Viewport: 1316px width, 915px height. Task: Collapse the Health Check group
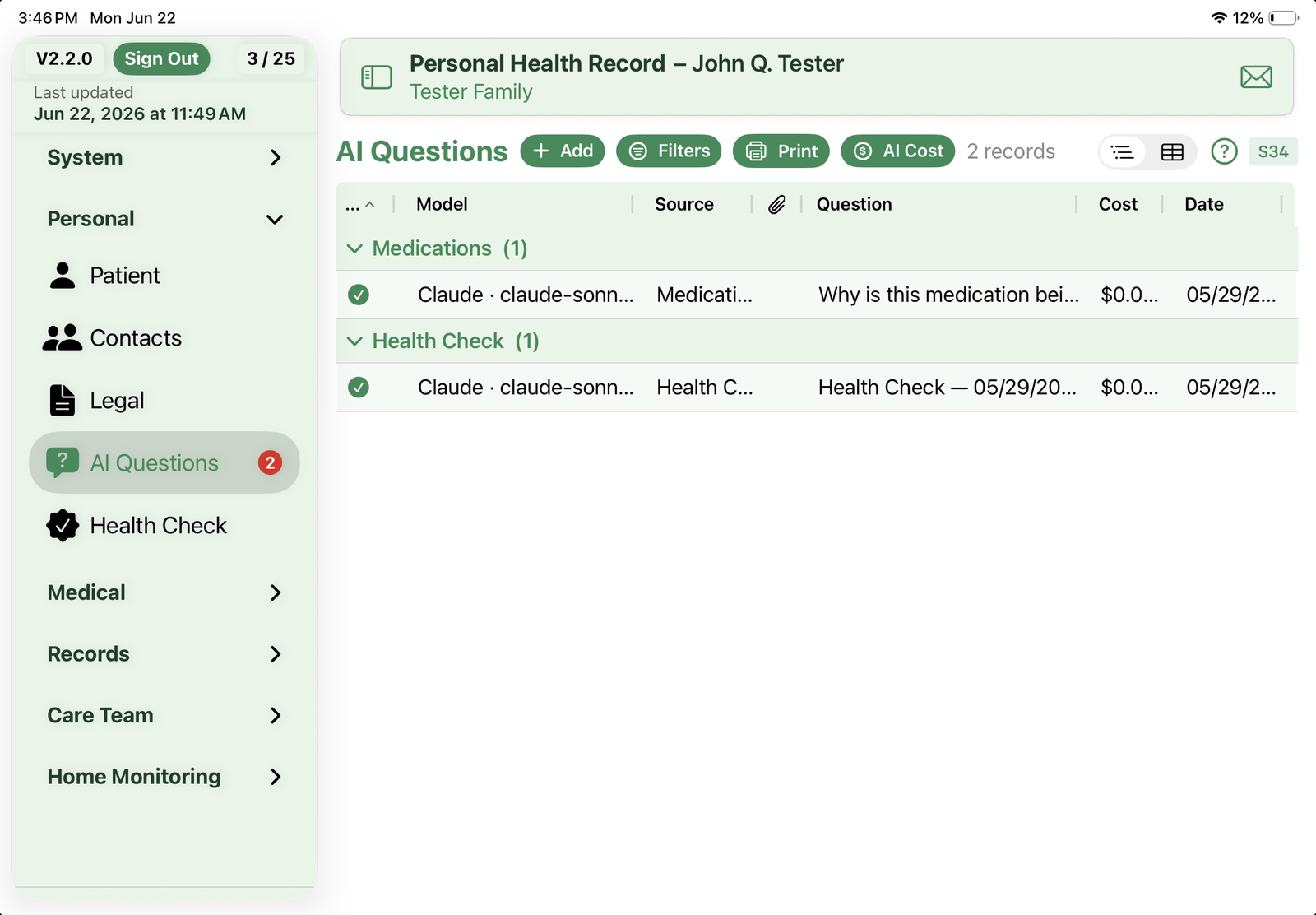(354, 341)
